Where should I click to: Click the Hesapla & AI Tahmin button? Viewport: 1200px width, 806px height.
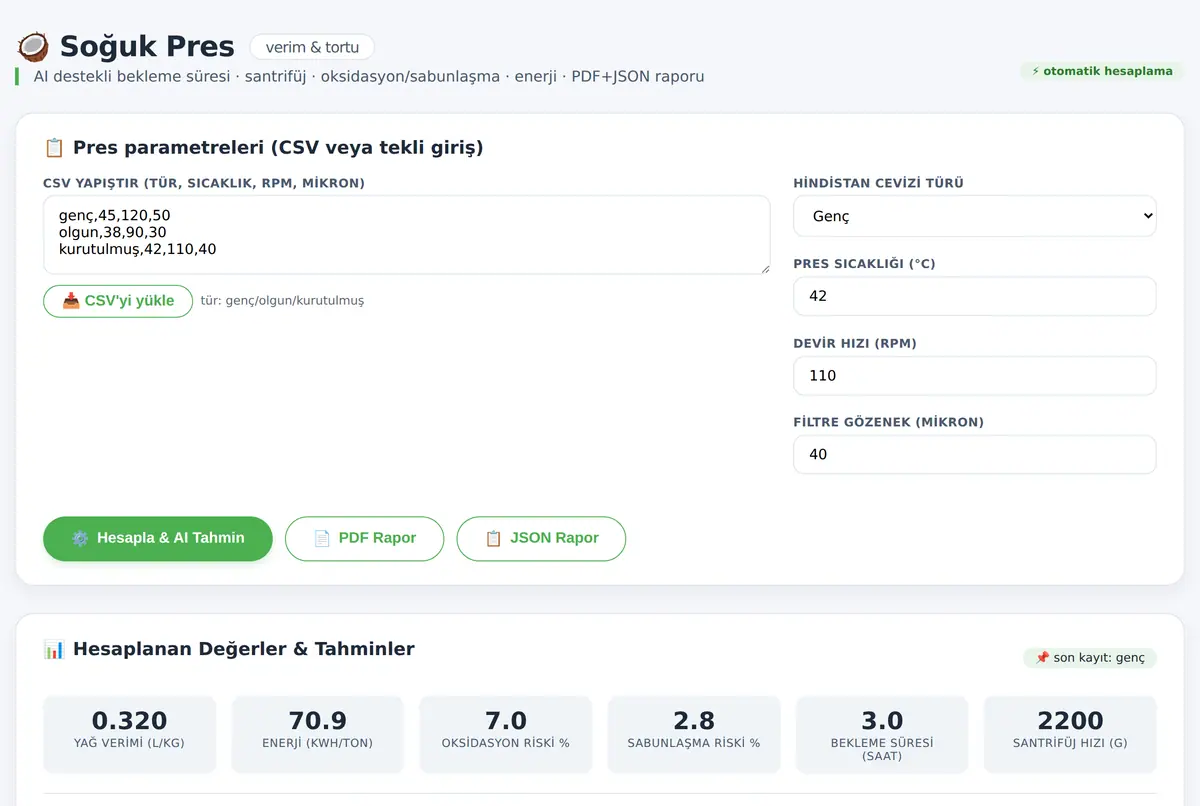tap(158, 539)
